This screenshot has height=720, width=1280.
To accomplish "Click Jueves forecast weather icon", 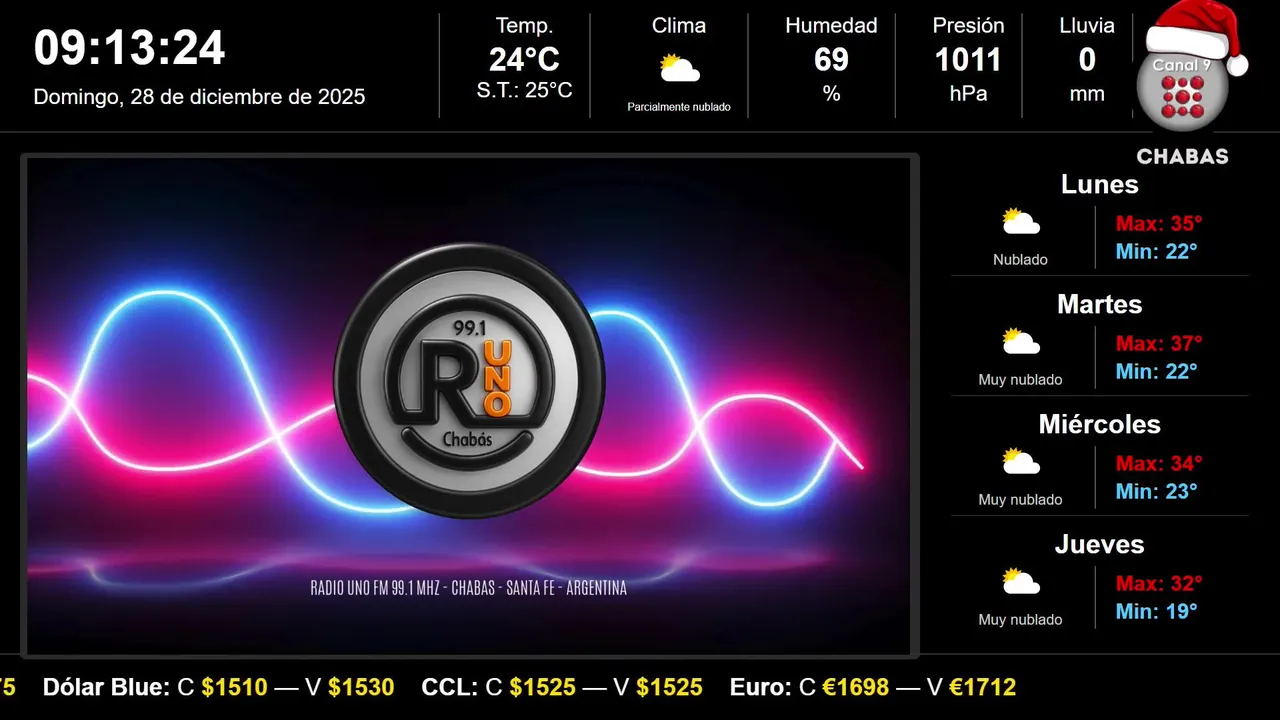I will [x=1021, y=582].
